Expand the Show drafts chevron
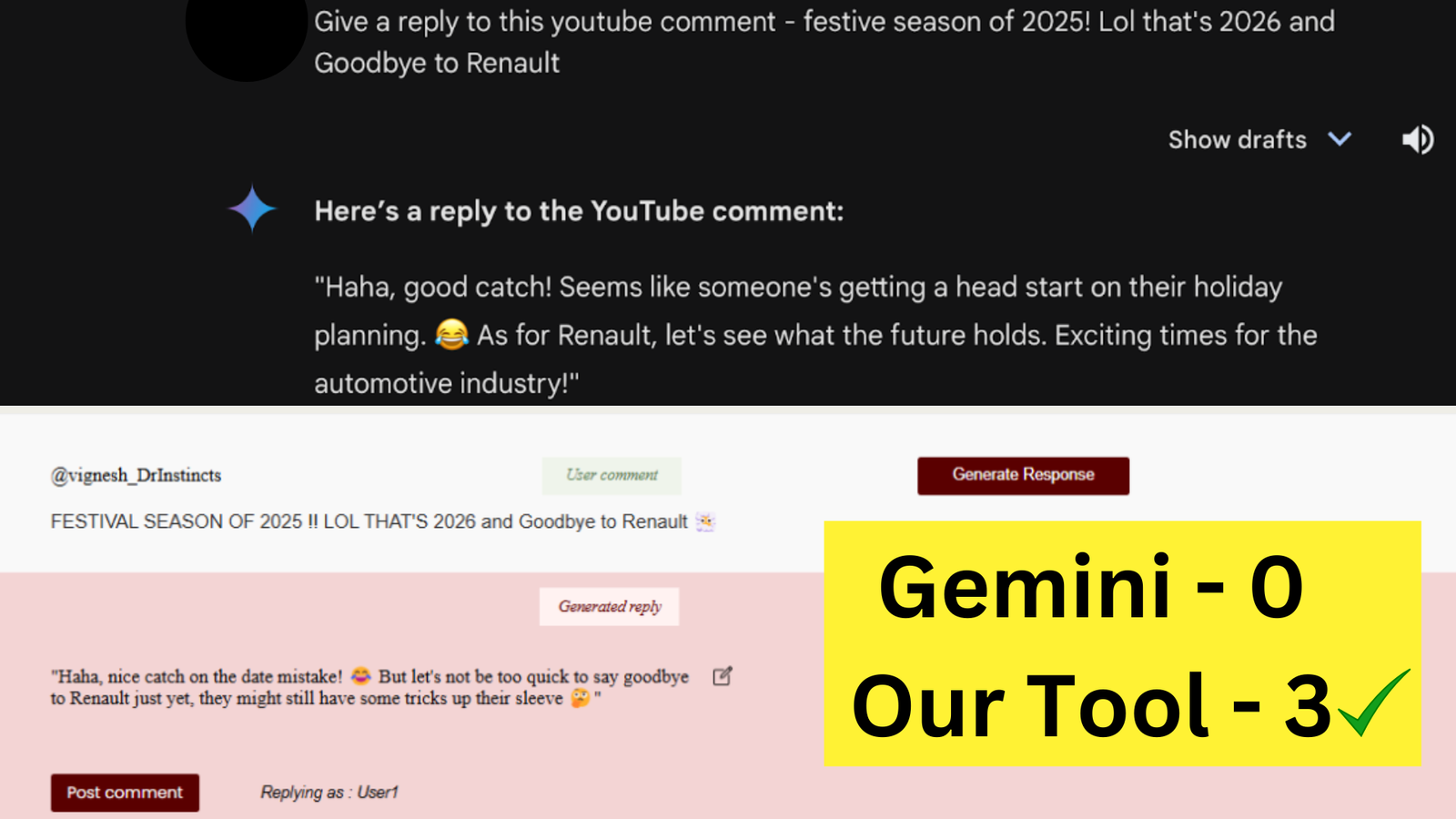Screen dimensions: 1456x819 click(1340, 139)
